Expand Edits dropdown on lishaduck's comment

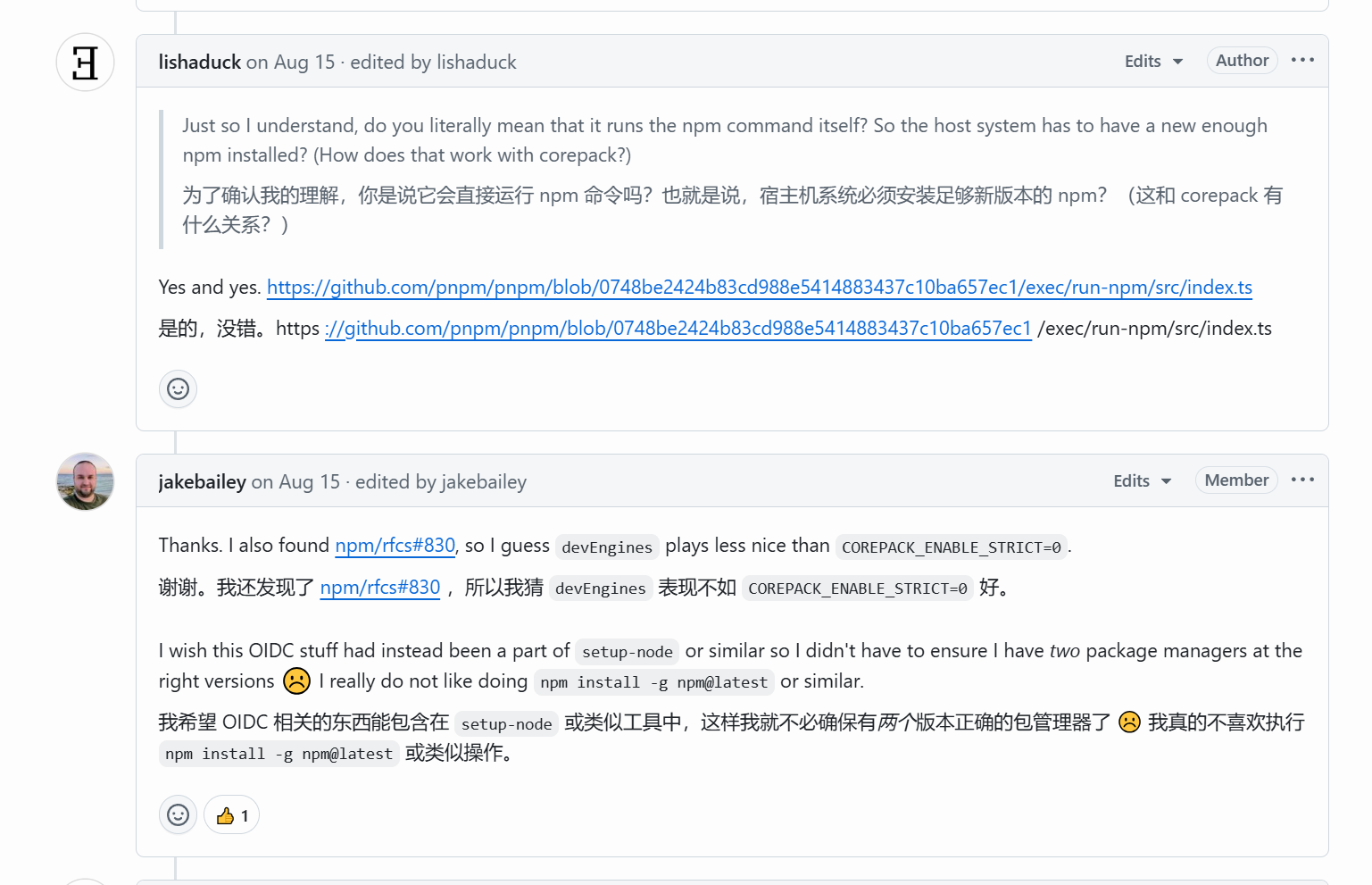[x=1153, y=62]
